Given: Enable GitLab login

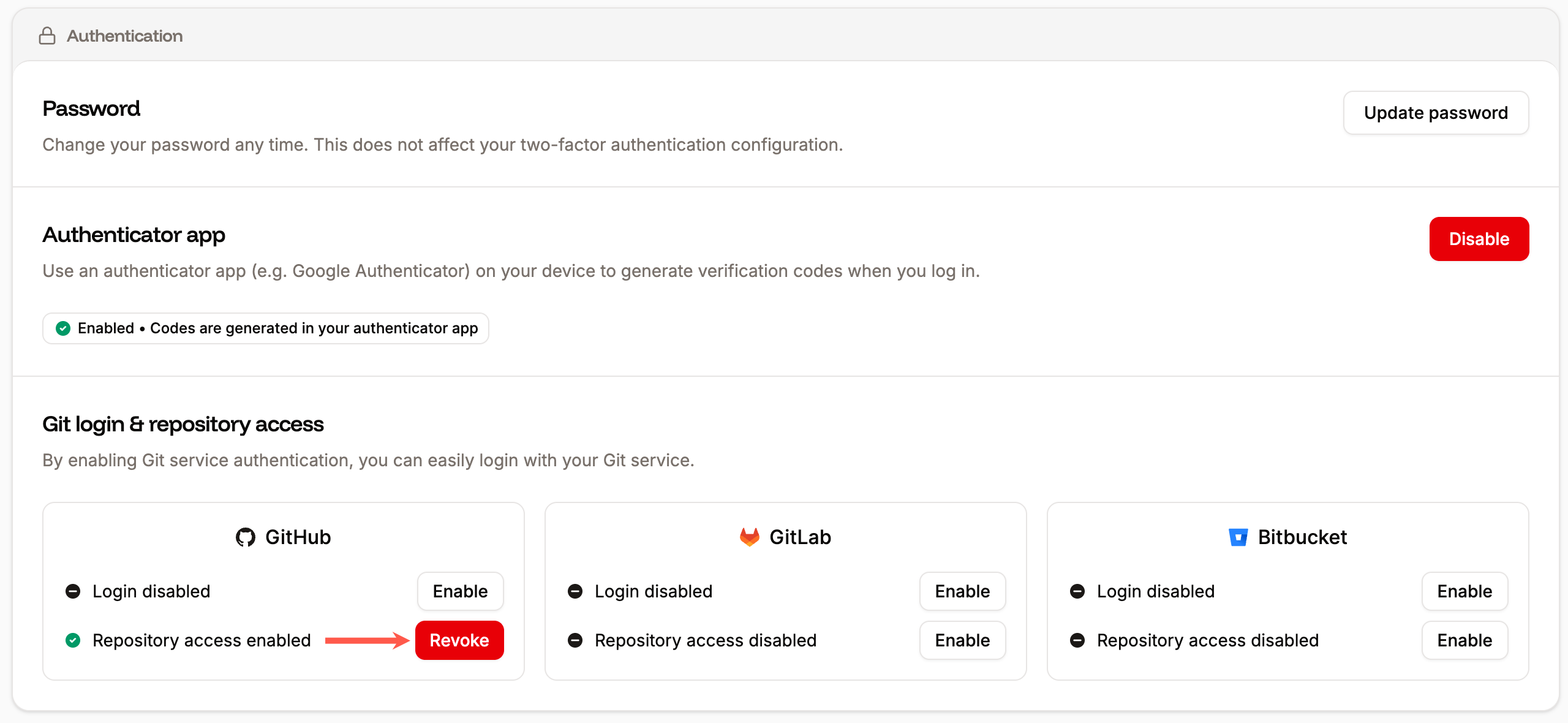Looking at the screenshot, I should (x=962, y=591).
